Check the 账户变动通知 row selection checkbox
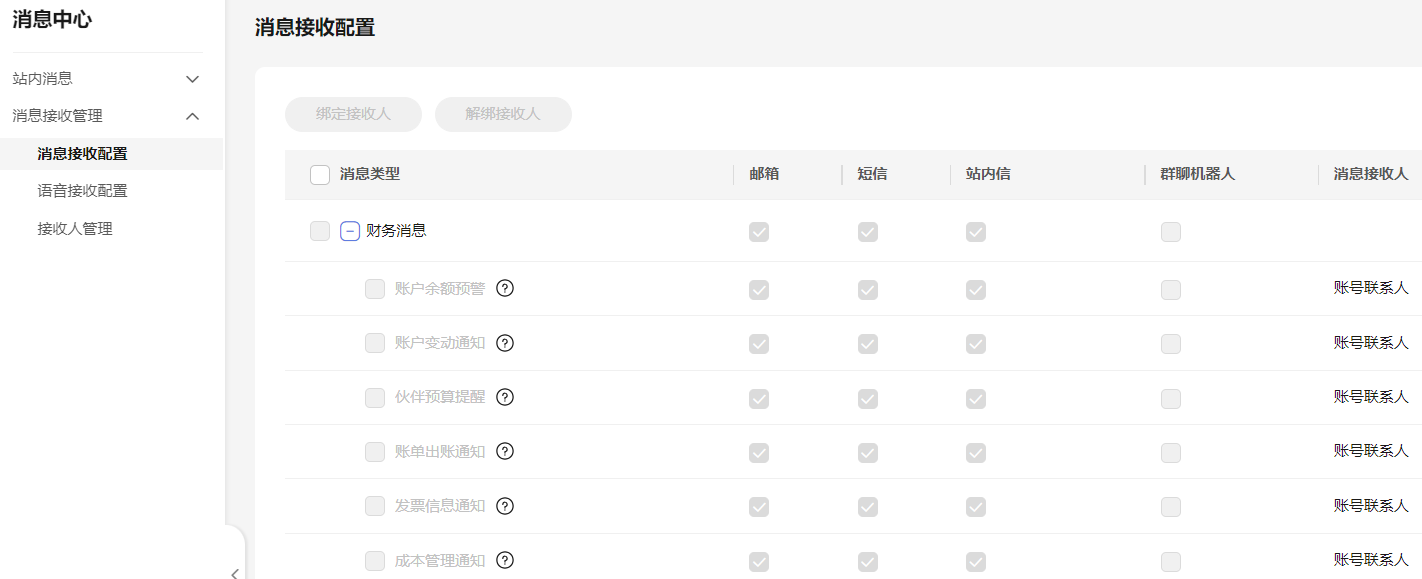This screenshot has height=579, width=1422. click(375, 343)
